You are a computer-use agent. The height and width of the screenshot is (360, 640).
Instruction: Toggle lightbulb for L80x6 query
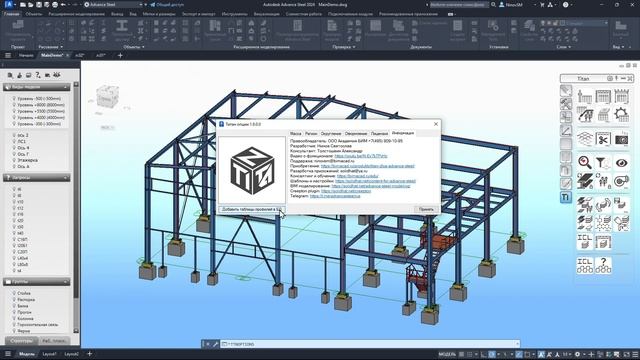[14, 264]
